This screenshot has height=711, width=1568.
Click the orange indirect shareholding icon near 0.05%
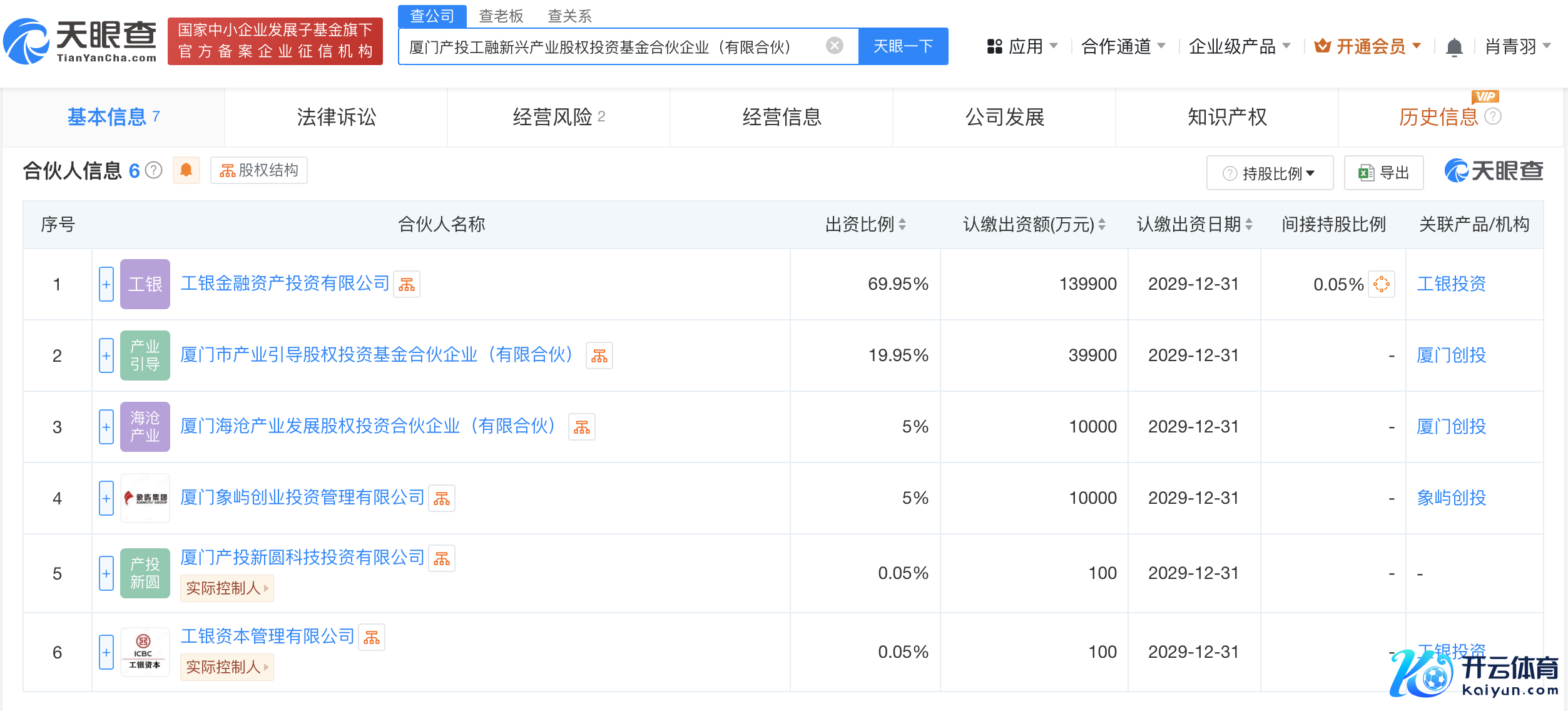click(1381, 285)
